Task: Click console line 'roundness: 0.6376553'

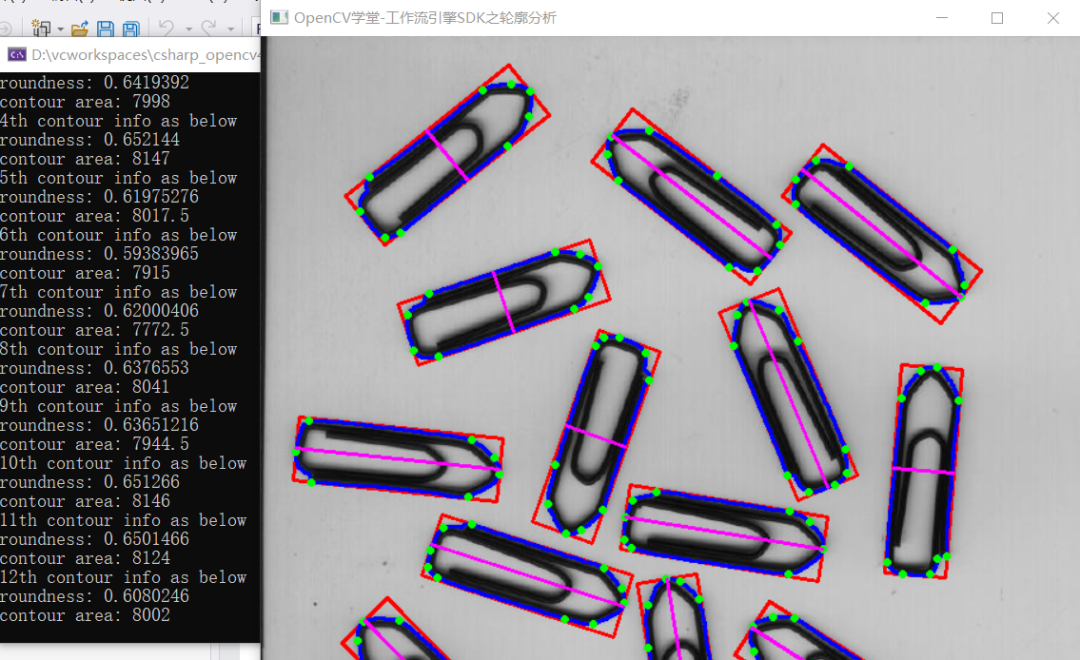Action: tap(95, 368)
